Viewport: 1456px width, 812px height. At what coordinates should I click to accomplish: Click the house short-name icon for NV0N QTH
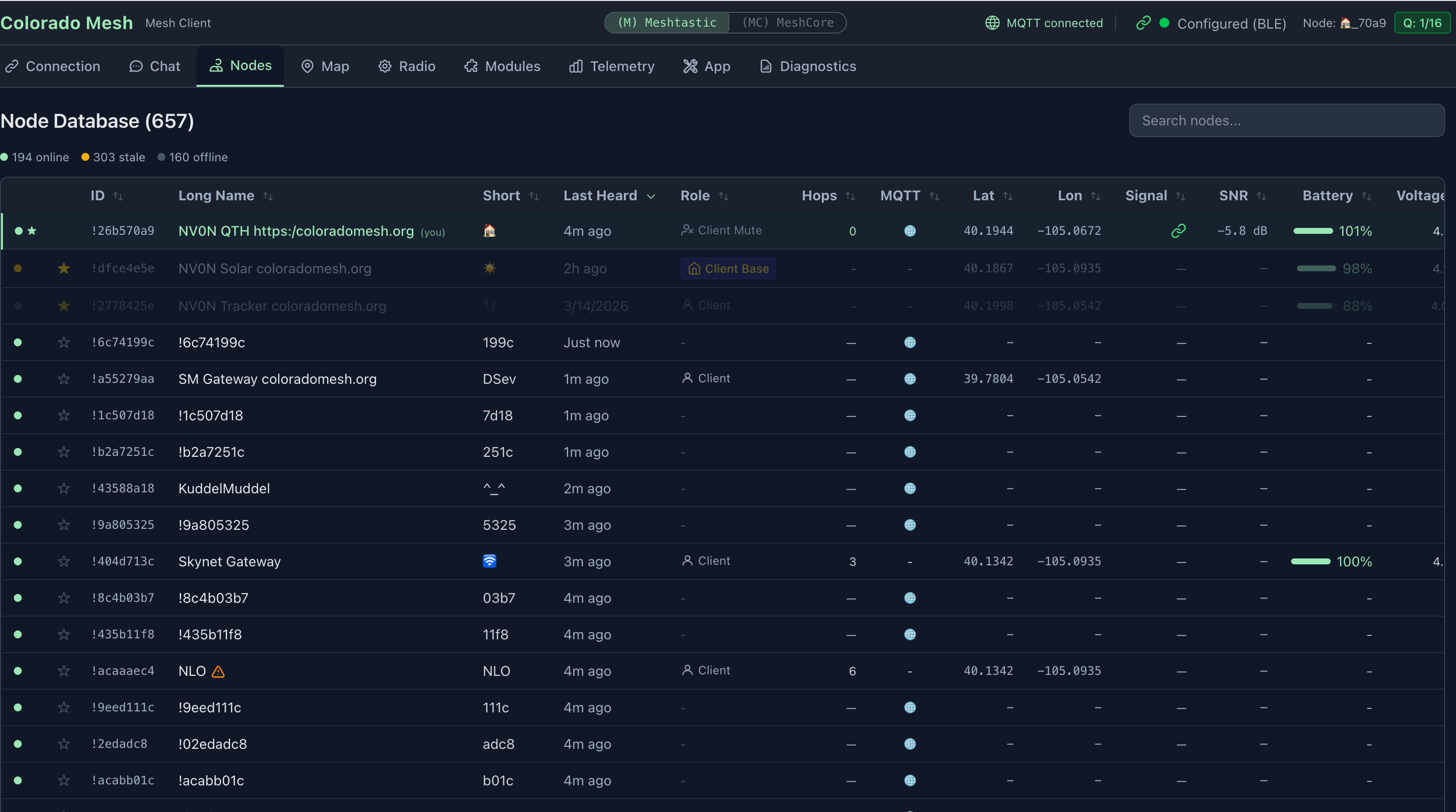pos(490,230)
